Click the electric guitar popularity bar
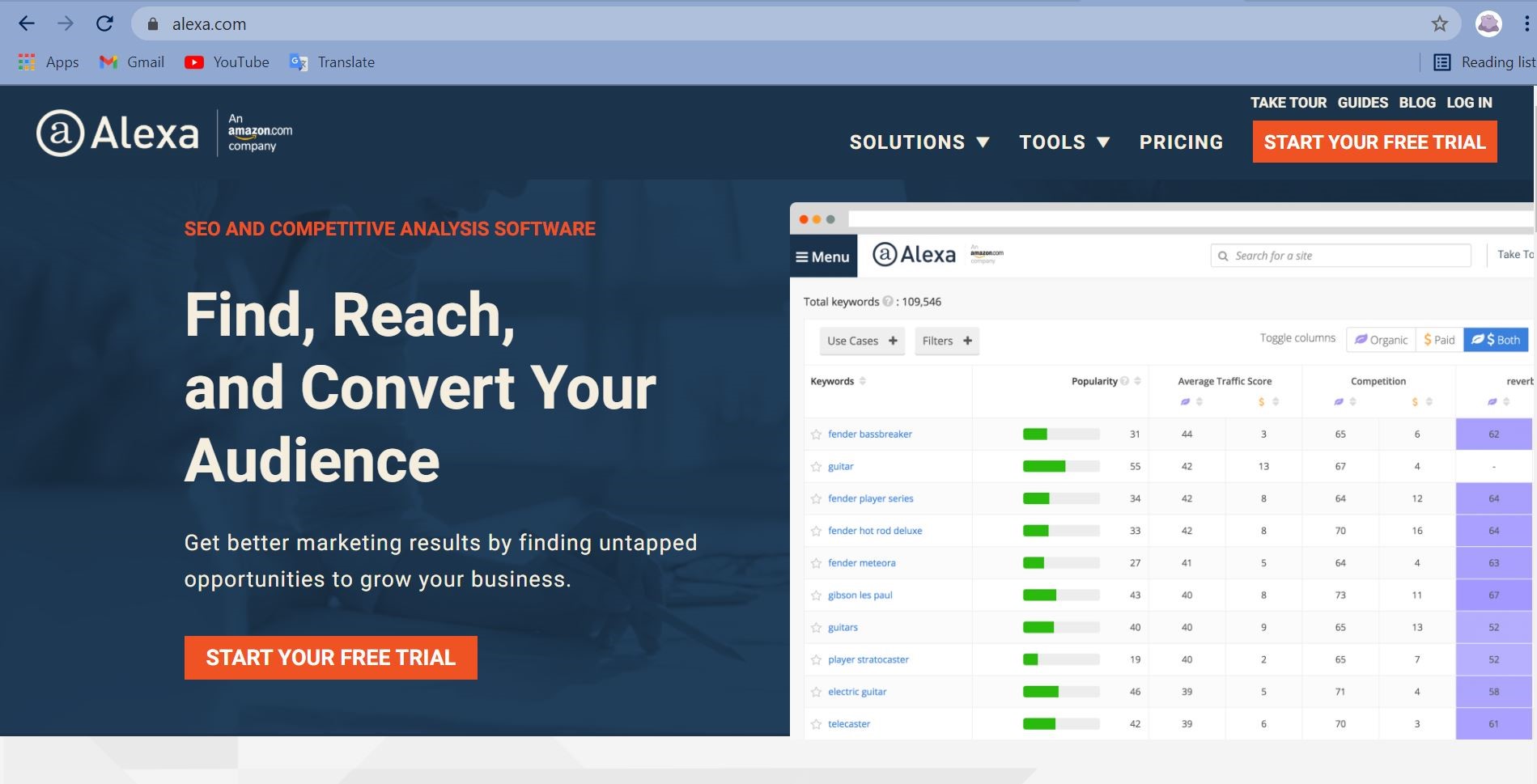This screenshot has width=1537, height=784. [x=1061, y=693]
